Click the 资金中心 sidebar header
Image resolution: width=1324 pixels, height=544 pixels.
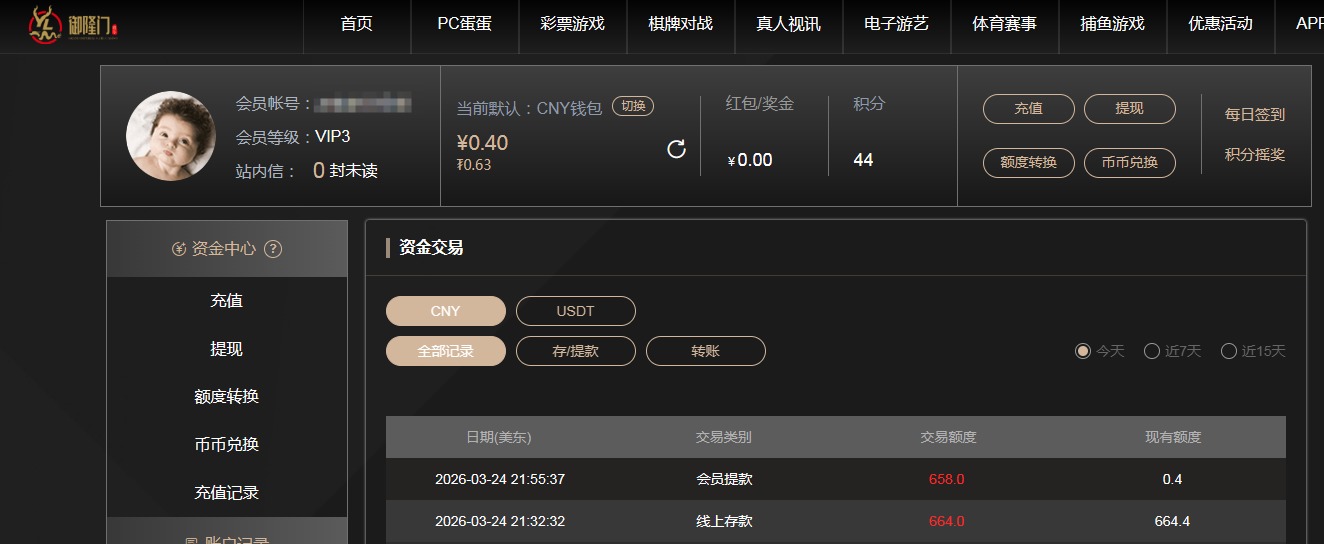227,249
